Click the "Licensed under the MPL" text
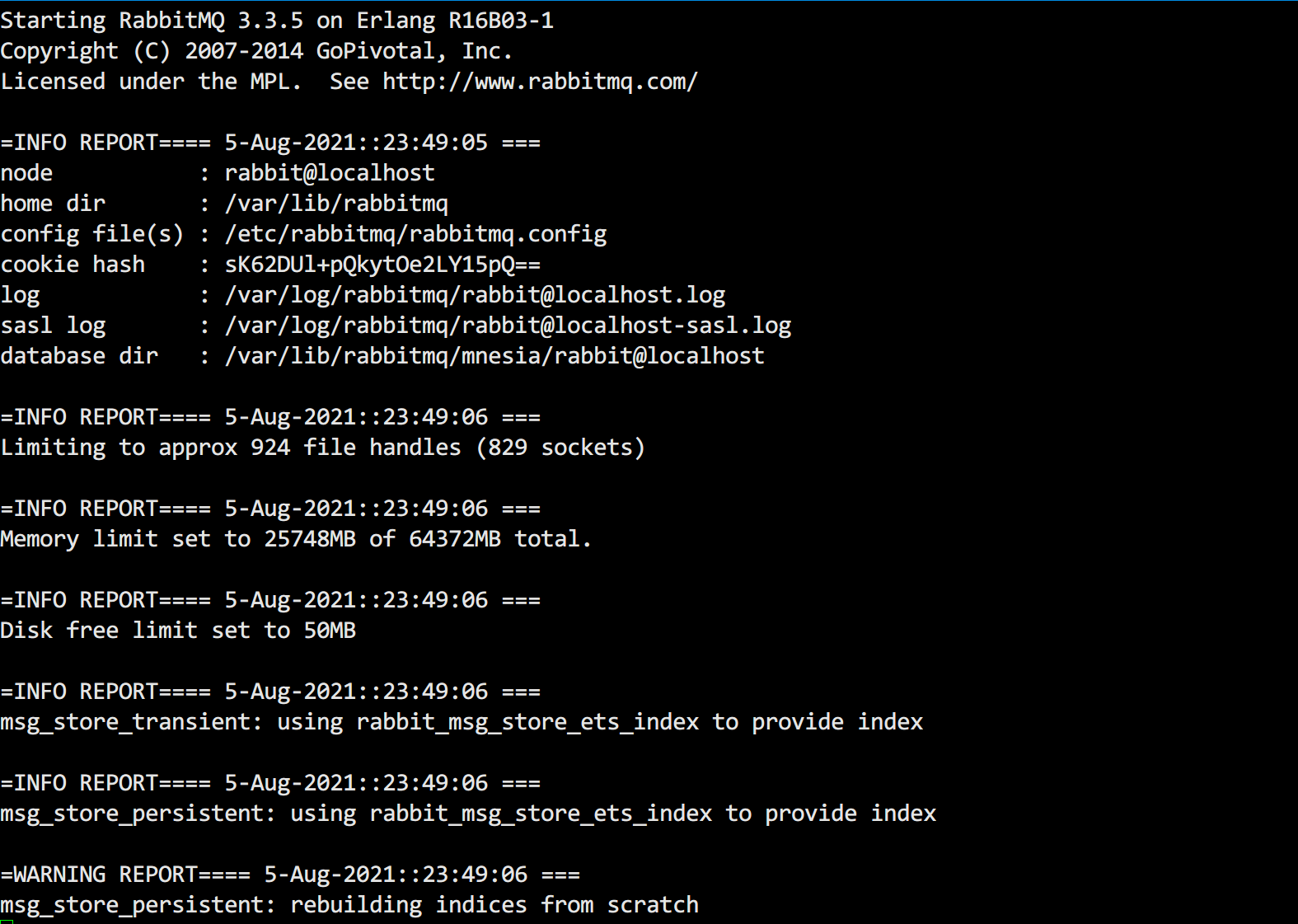 coord(152,82)
